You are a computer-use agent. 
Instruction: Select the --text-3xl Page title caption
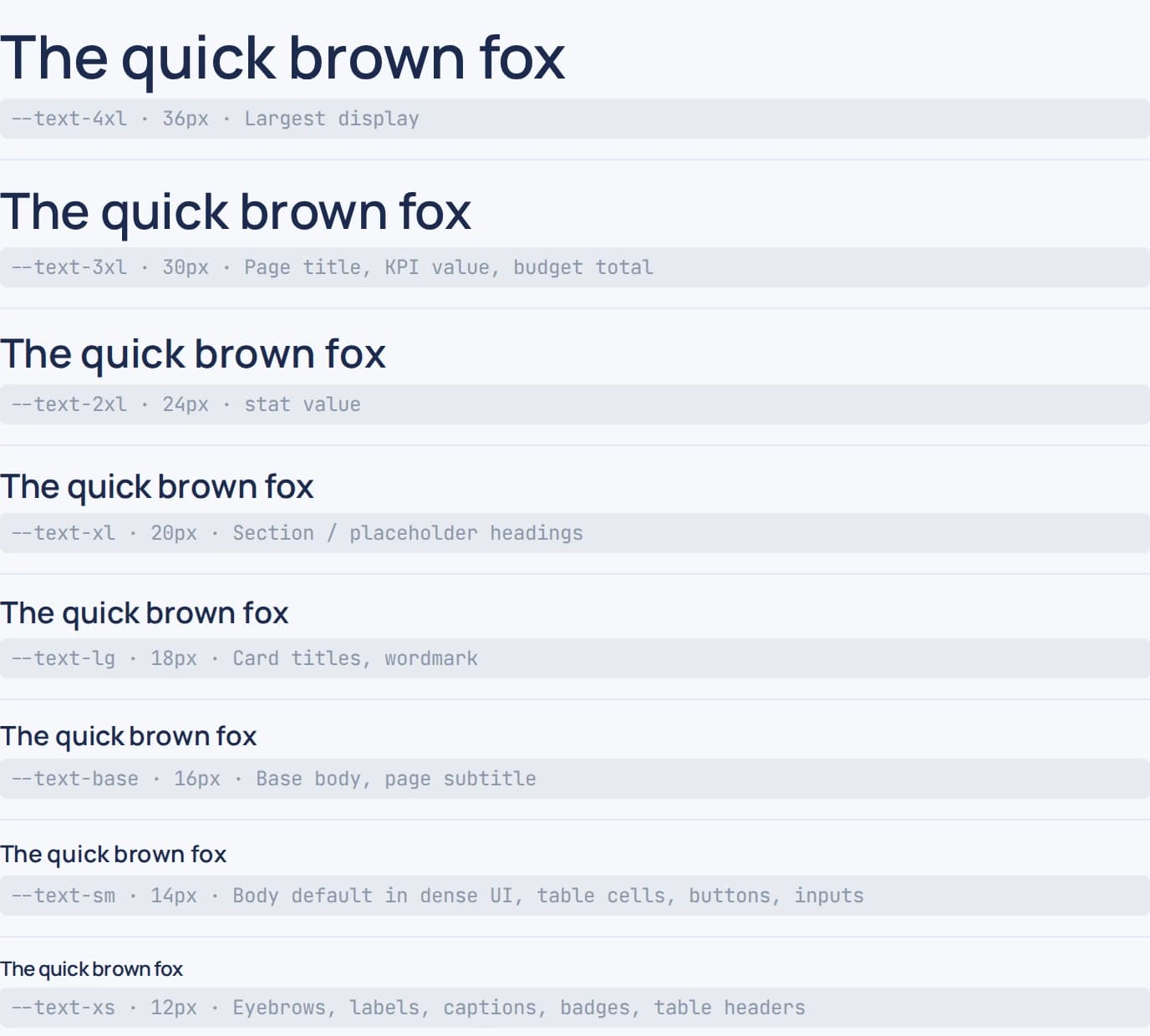(x=575, y=267)
